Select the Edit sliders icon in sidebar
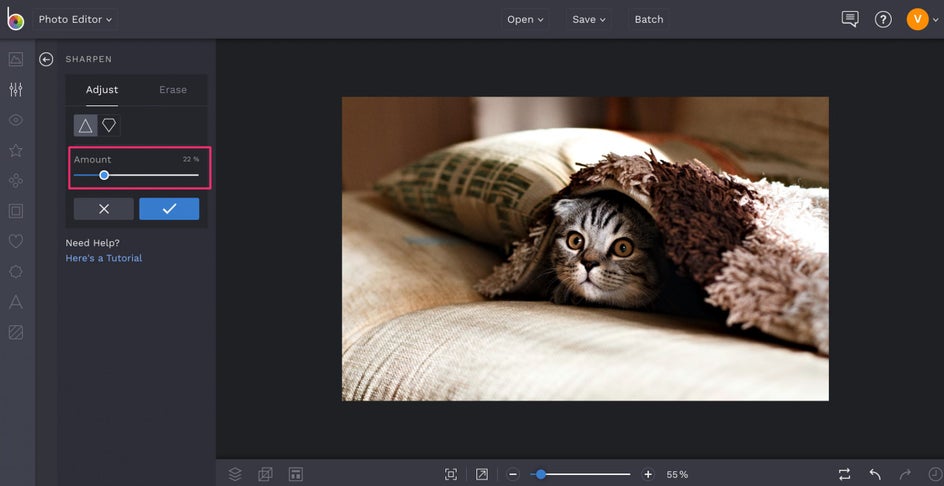The height and width of the screenshot is (486, 944). pos(16,90)
